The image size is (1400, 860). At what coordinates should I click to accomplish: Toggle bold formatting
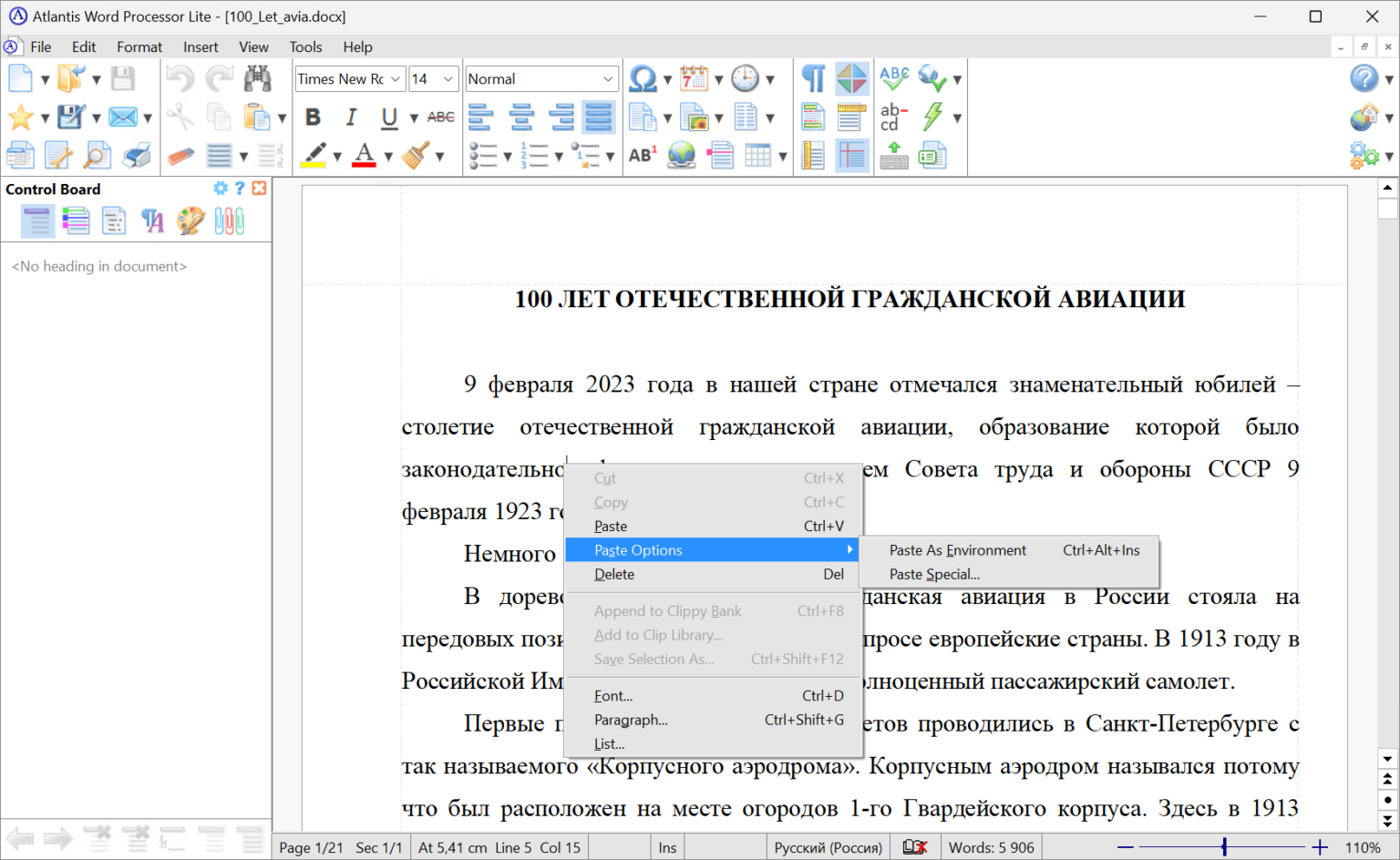313,117
